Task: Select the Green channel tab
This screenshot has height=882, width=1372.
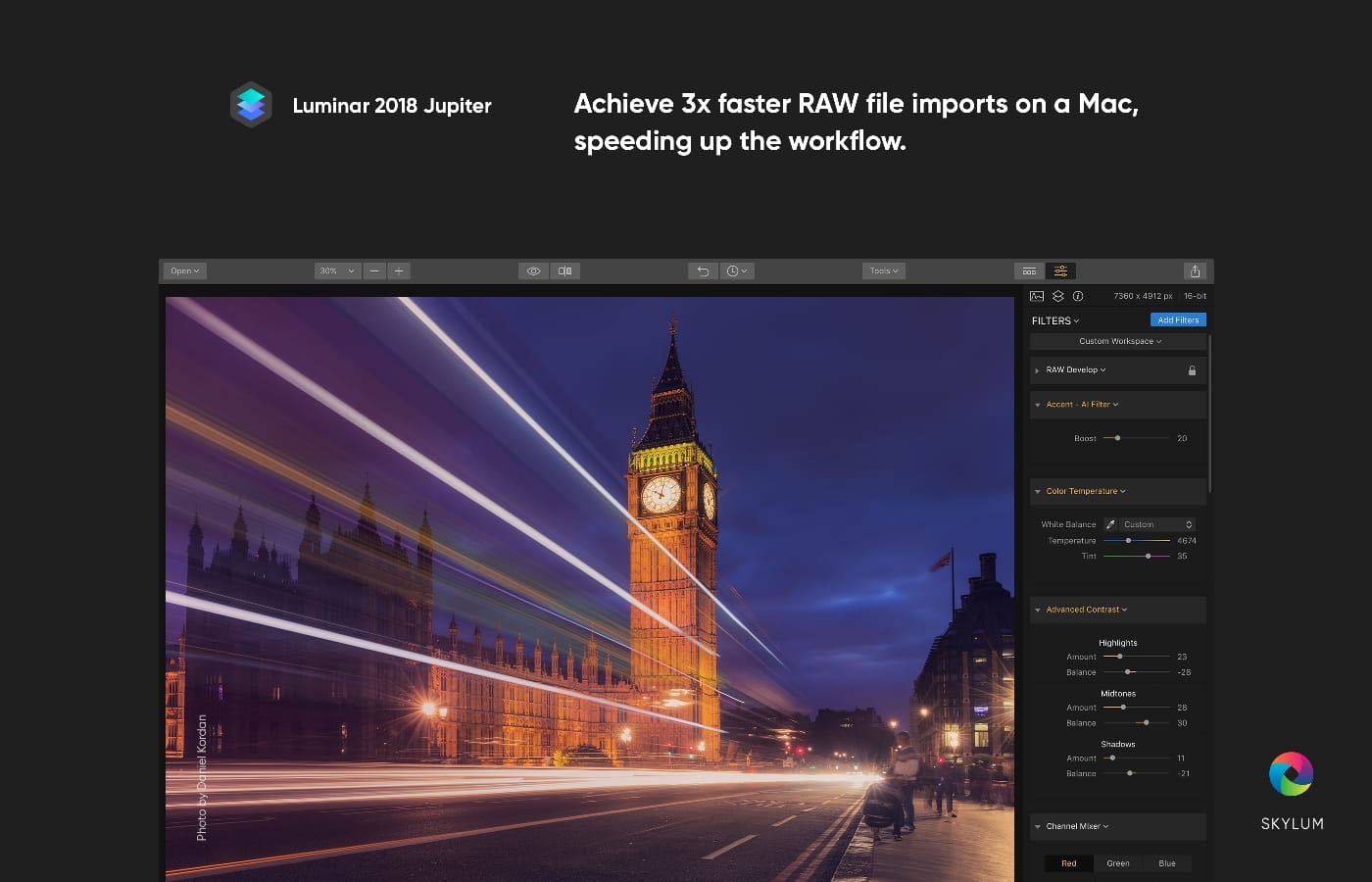Action: tap(1118, 863)
